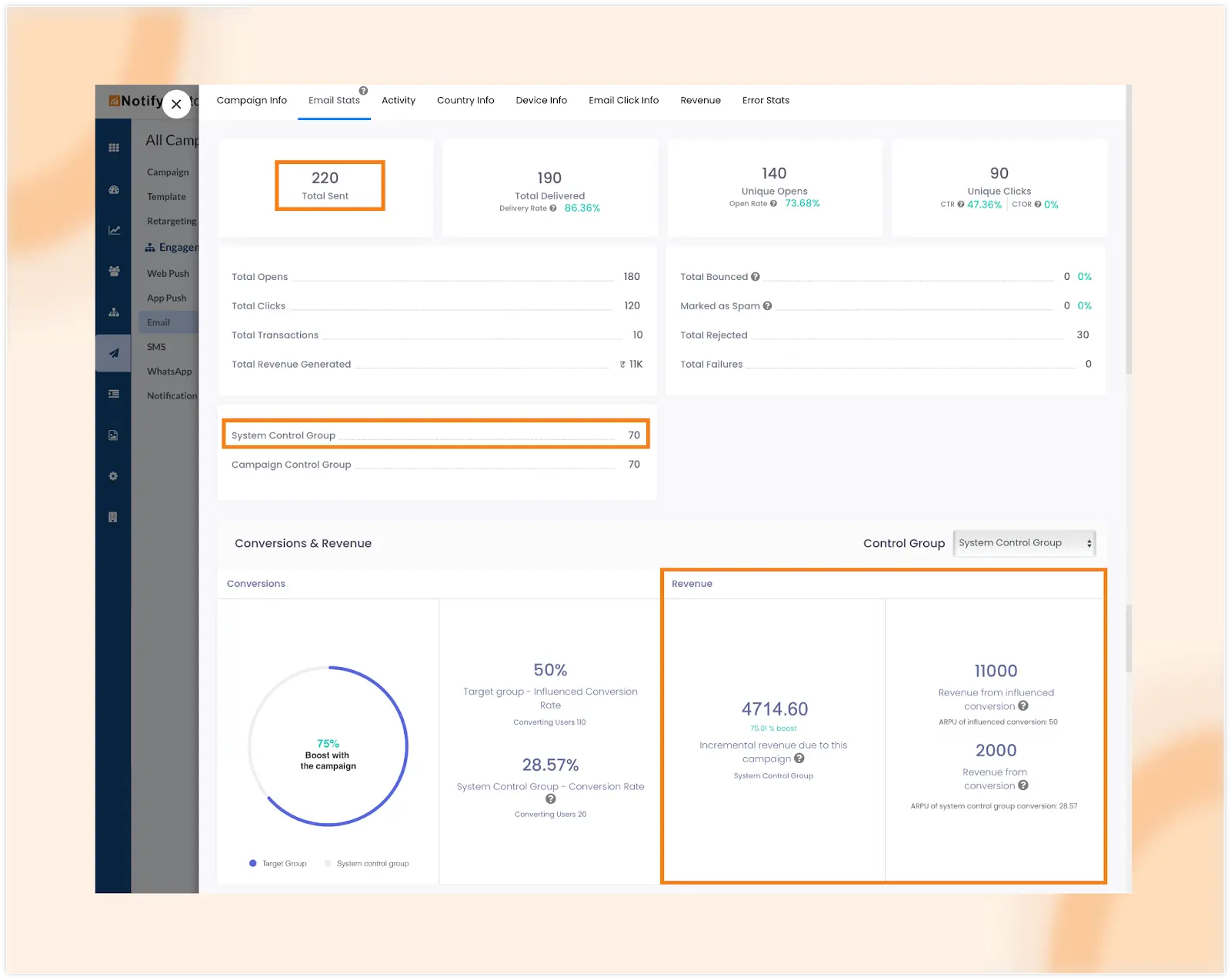Click the paper plane campaigns sidebar icon
The width and height of the screenshot is (1231, 980).
[x=114, y=353]
